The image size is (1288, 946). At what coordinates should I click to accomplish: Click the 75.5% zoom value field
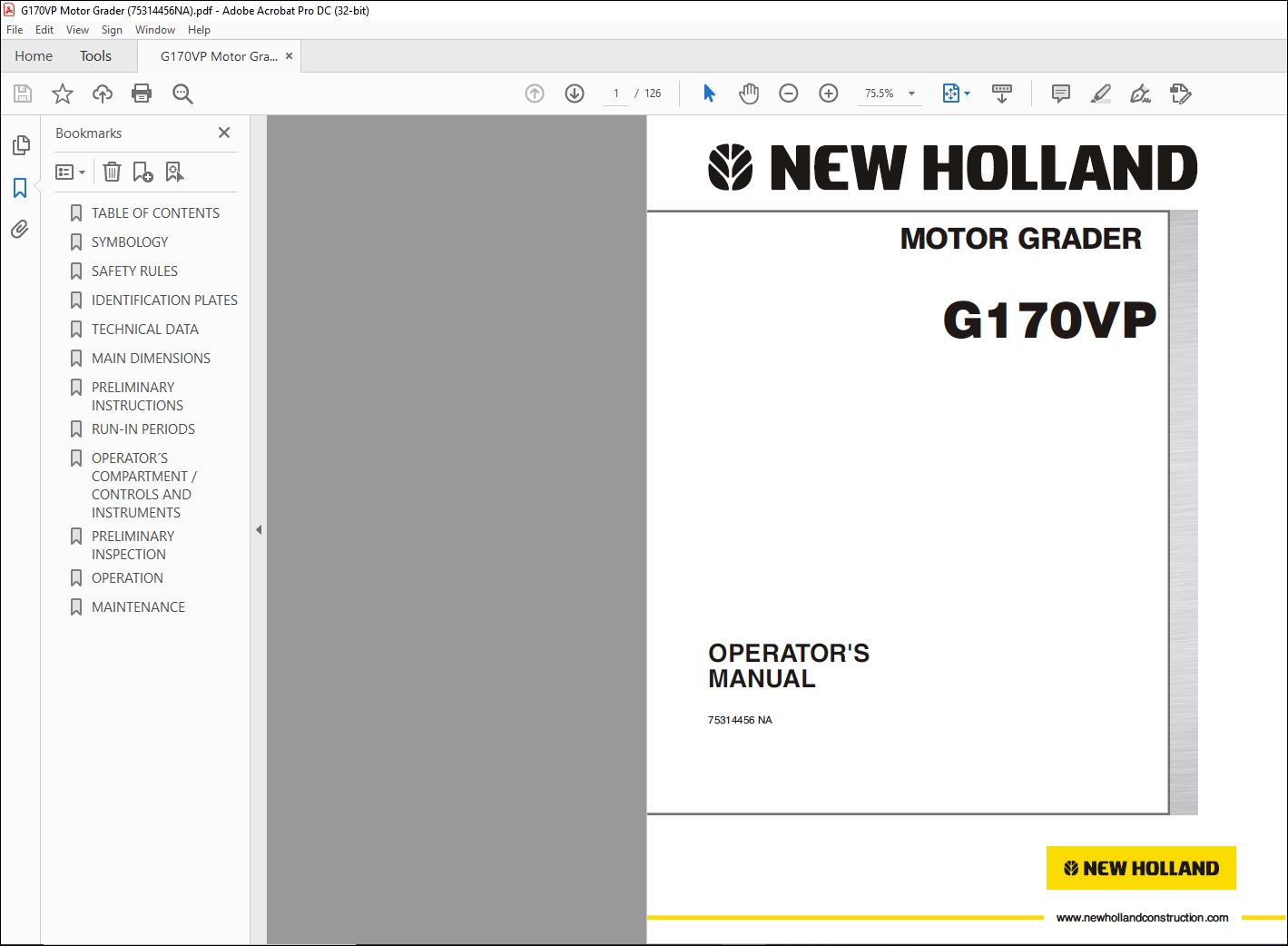point(880,94)
